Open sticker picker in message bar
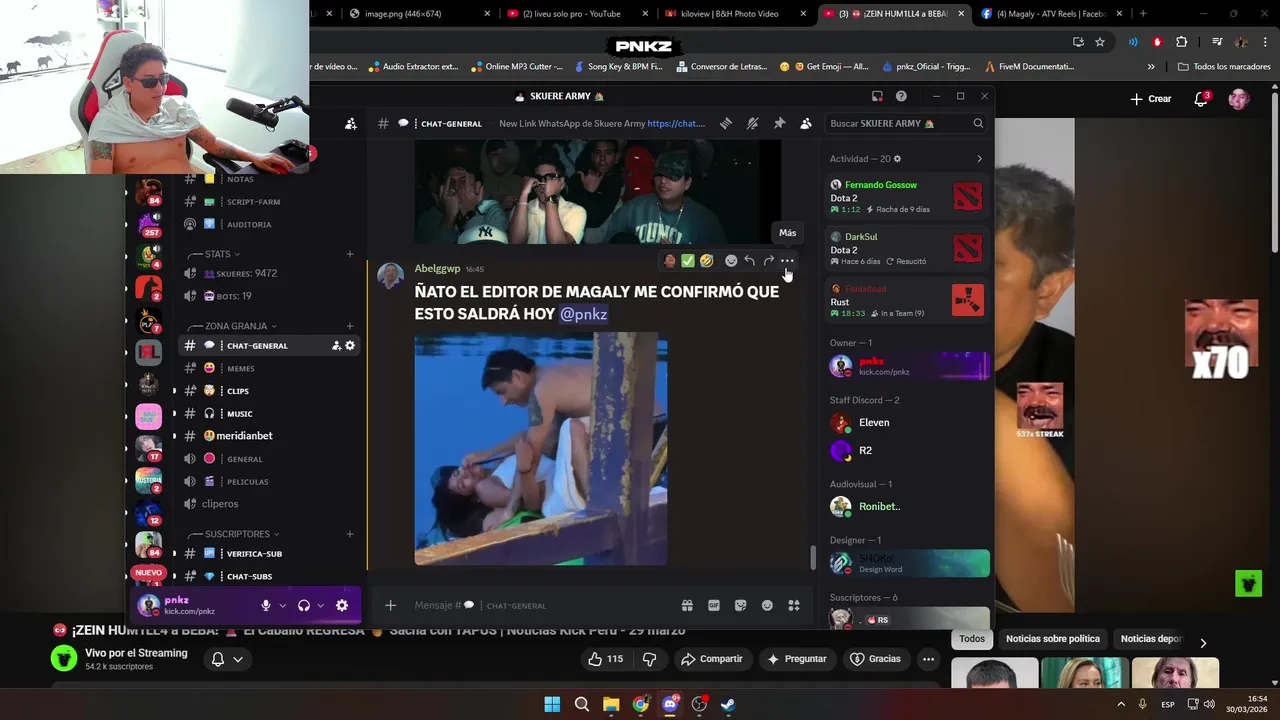This screenshot has width=1280, height=720. click(740, 605)
